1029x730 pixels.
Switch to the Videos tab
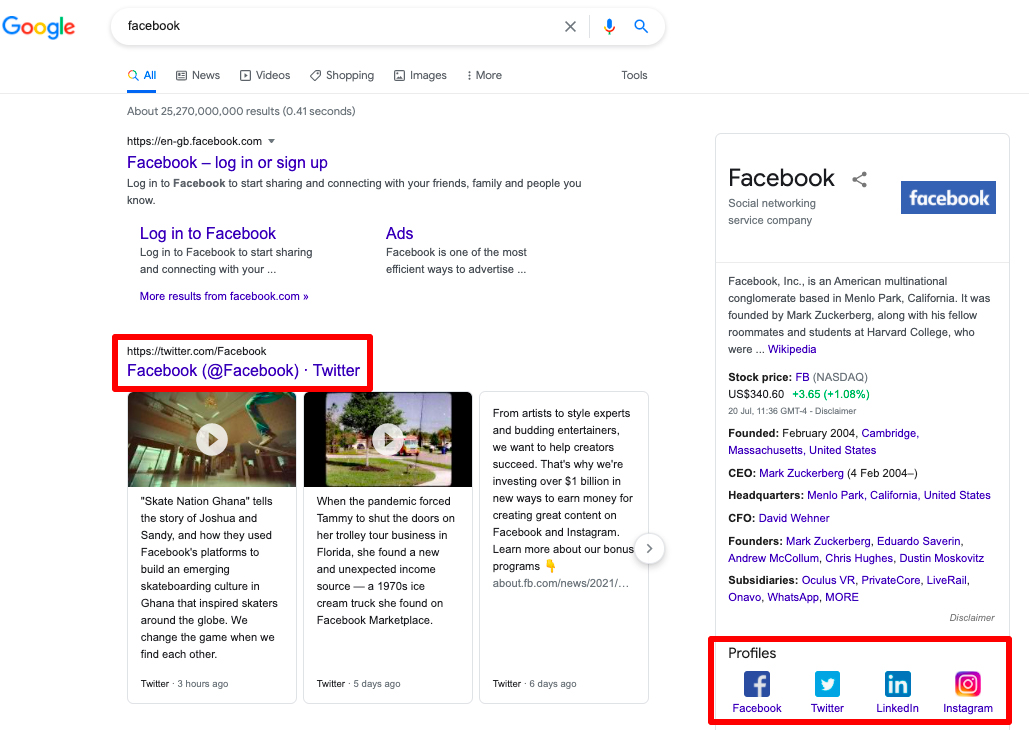point(265,75)
